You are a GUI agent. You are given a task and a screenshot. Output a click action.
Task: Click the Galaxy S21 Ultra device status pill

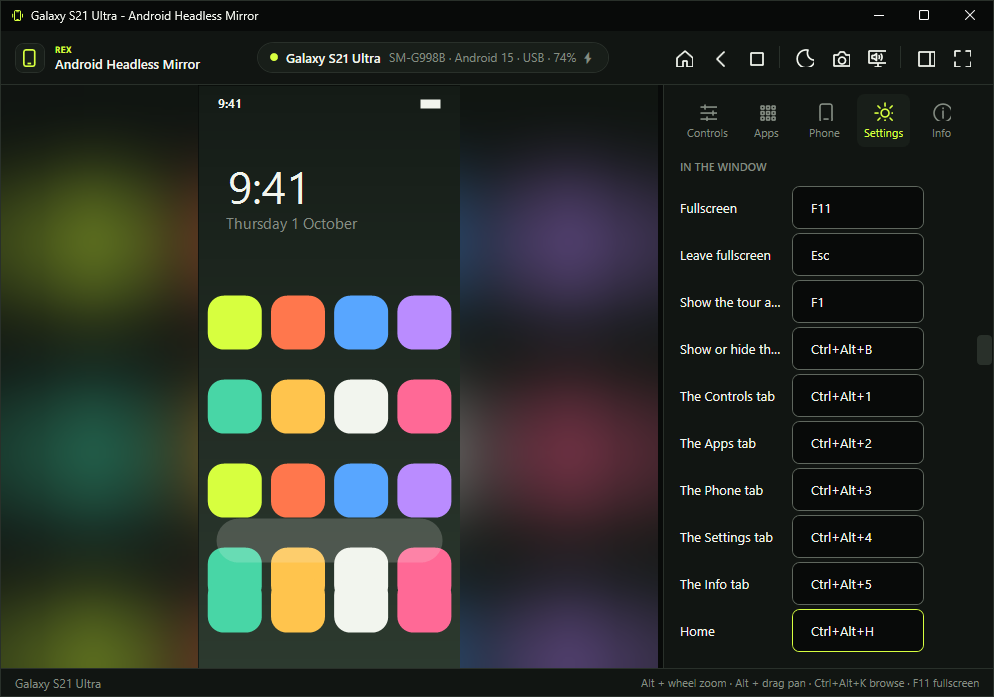point(433,58)
